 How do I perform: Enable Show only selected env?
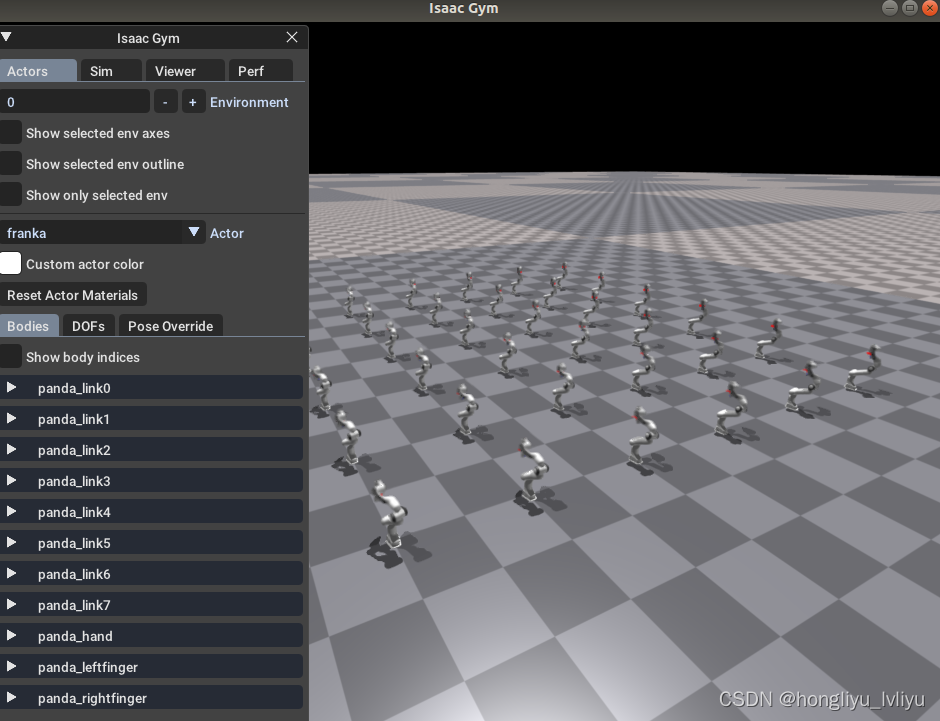[11, 195]
